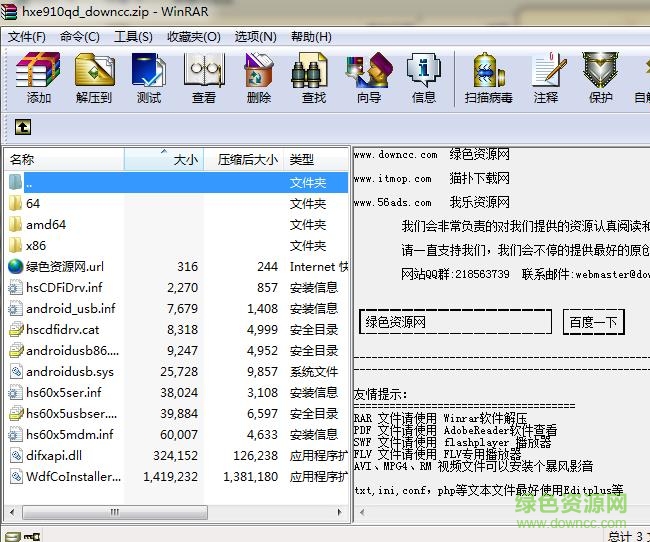This screenshot has height=542, width=650.
Task: Click the file icon of androidusb.sys
Action: [x=16, y=371]
